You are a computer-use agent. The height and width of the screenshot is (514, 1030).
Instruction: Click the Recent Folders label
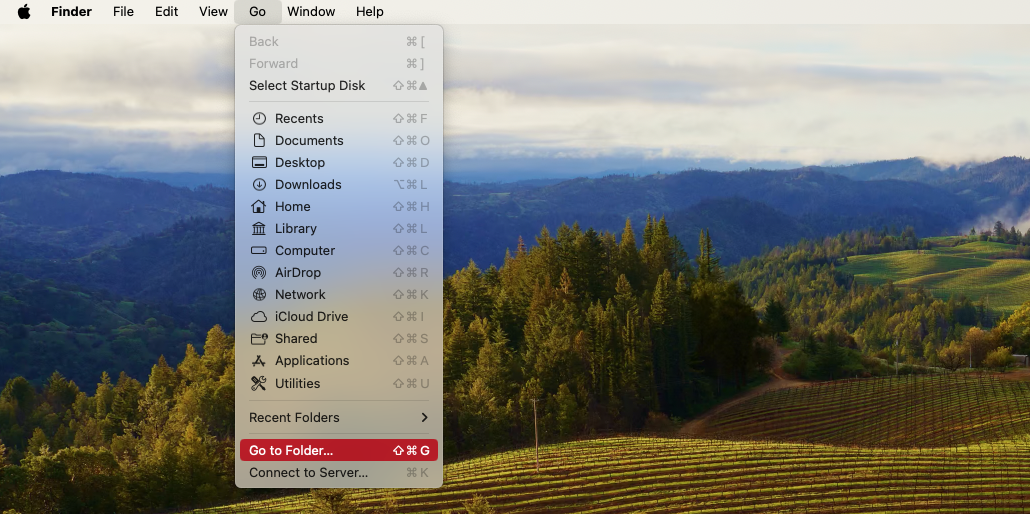tap(294, 417)
